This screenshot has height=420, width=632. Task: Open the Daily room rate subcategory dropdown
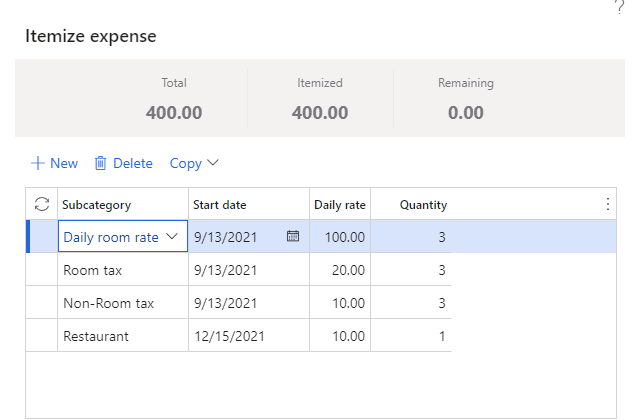[172, 237]
